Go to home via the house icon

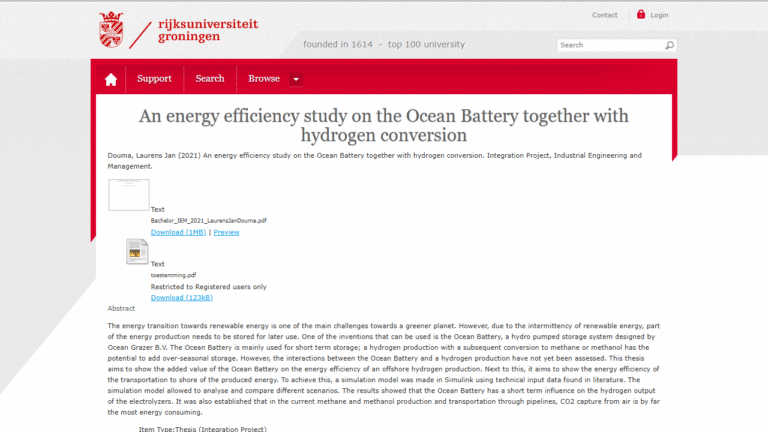pyautogui.click(x=111, y=79)
